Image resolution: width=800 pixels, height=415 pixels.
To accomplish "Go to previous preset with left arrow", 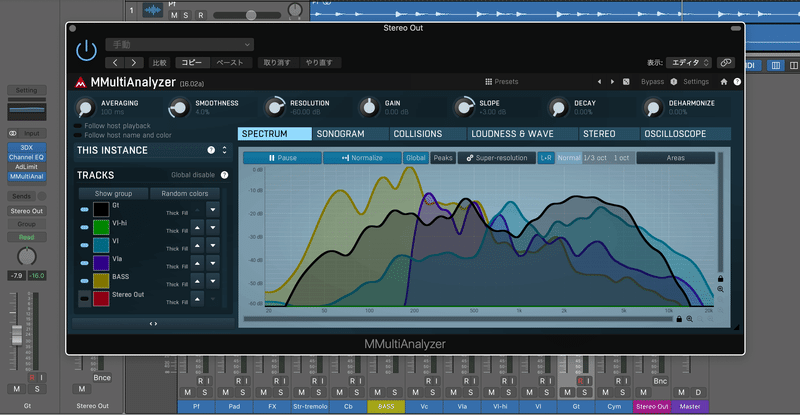I will click(115, 62).
